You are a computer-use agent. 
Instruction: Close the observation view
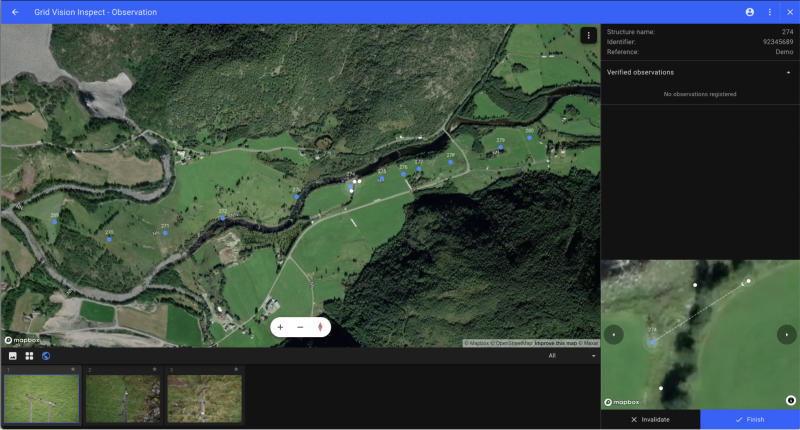[790, 12]
